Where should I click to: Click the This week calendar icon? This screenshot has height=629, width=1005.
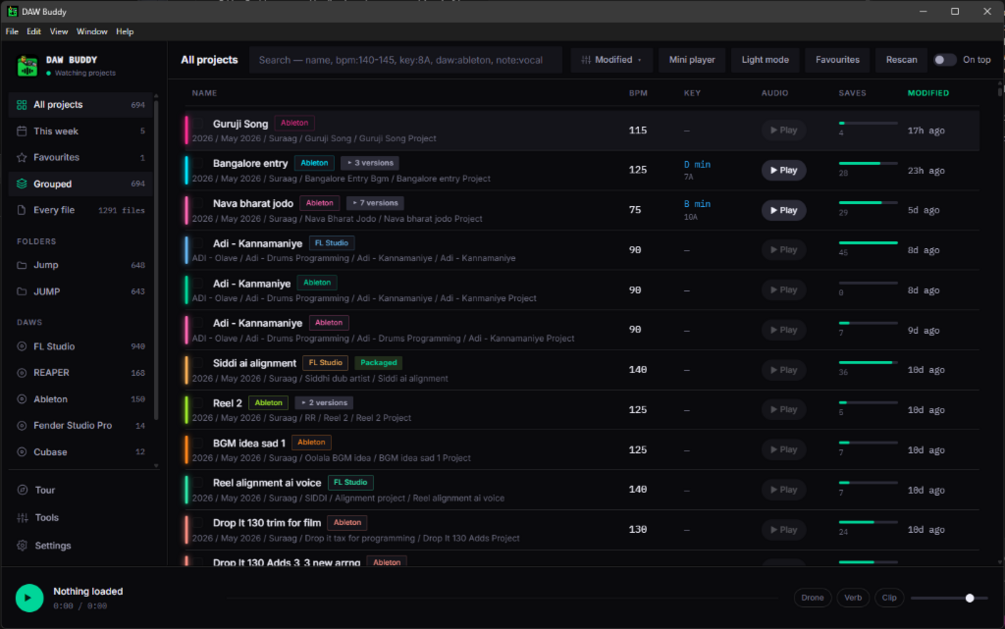coord(22,131)
